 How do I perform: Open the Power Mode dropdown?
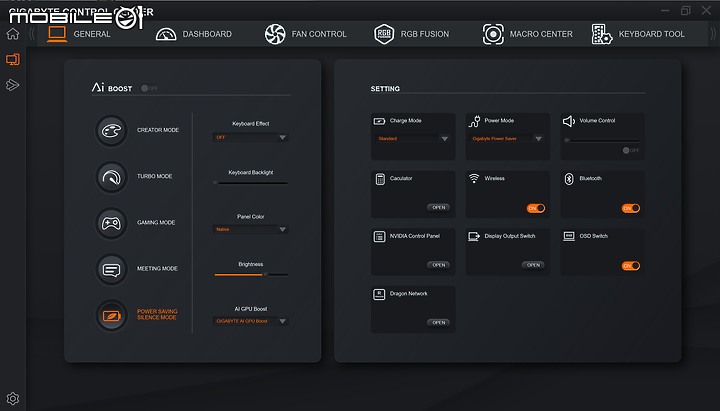(507, 138)
